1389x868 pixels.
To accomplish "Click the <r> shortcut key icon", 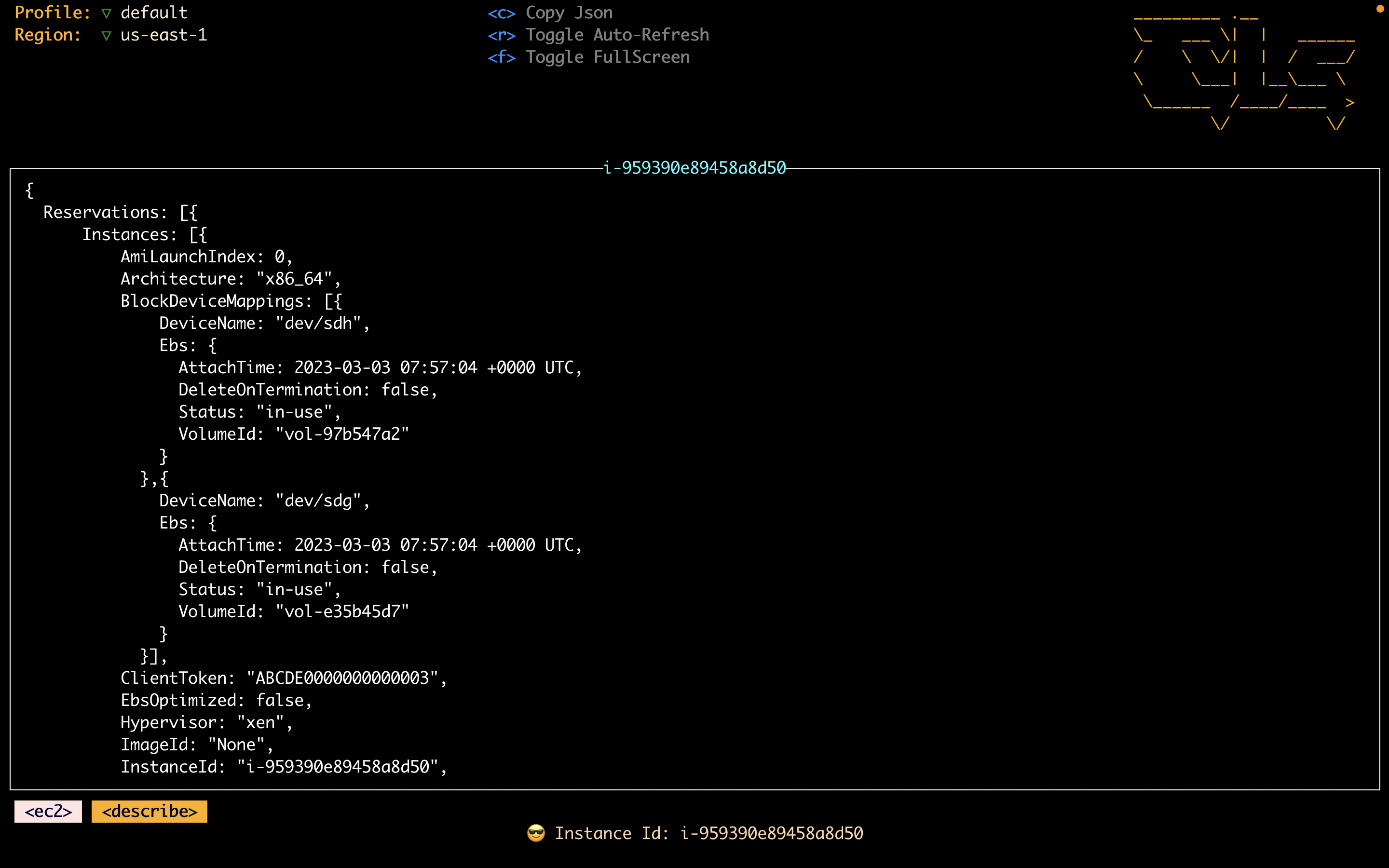I will (x=501, y=35).
